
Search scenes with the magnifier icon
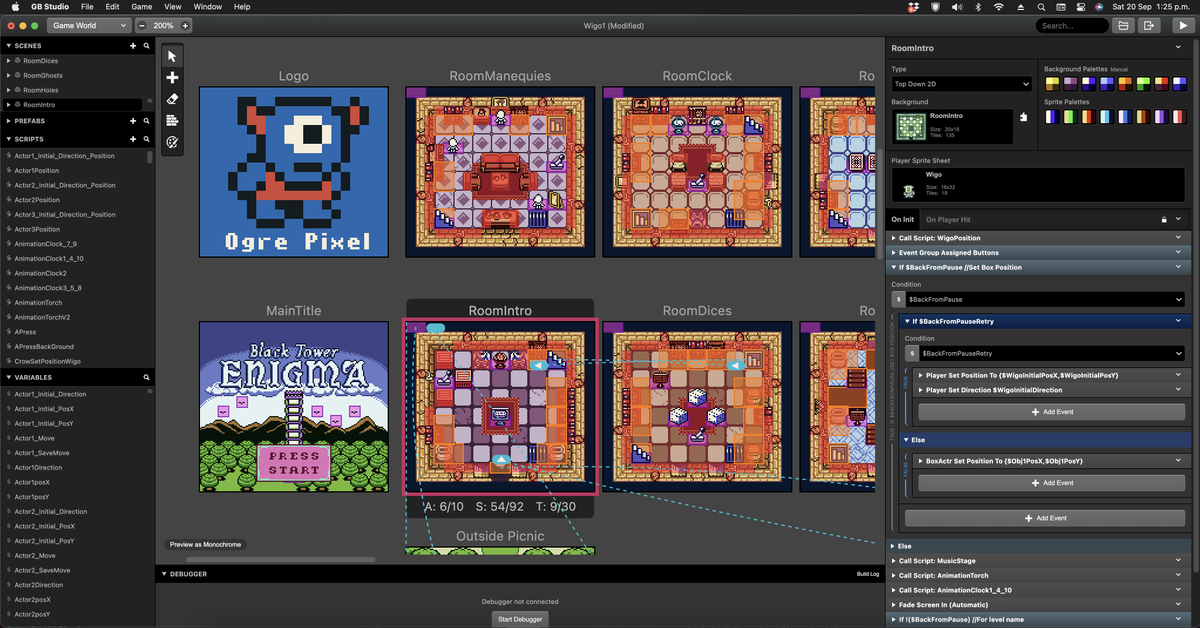point(147,46)
